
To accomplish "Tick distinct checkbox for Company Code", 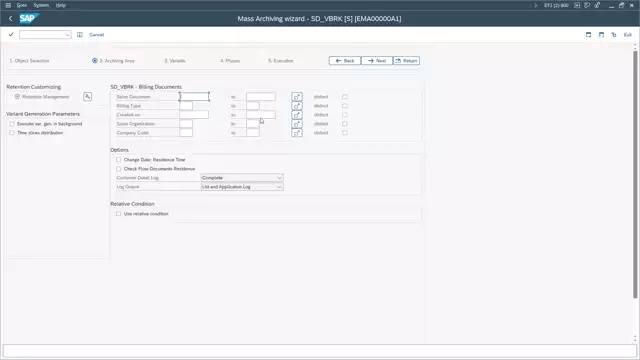I will (x=345, y=133).
